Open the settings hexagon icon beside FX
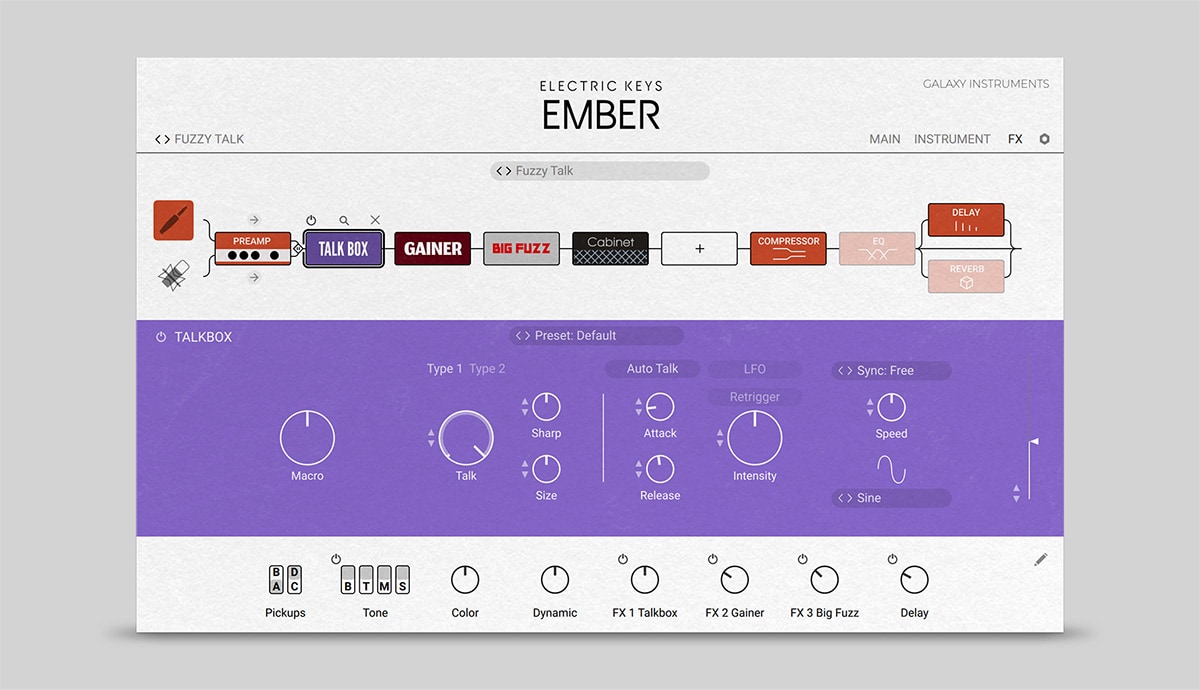This screenshot has width=1200, height=690. click(1045, 139)
